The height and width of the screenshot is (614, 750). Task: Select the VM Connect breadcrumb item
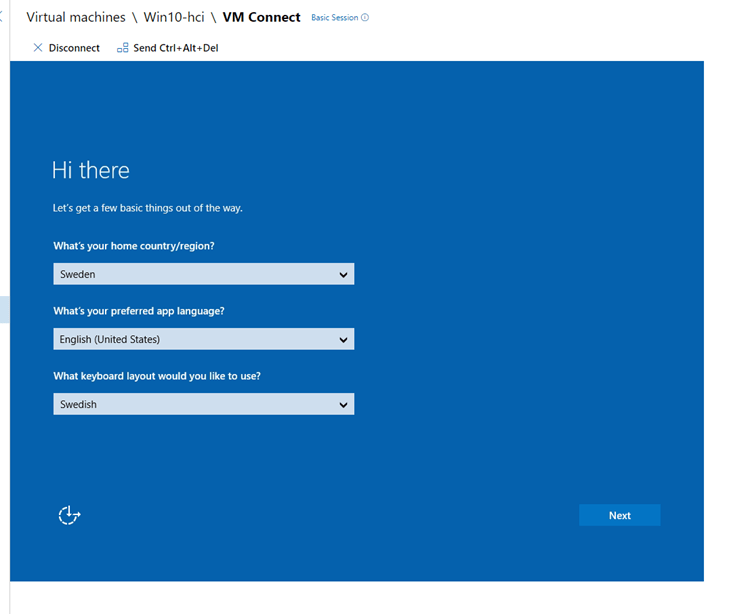261,17
